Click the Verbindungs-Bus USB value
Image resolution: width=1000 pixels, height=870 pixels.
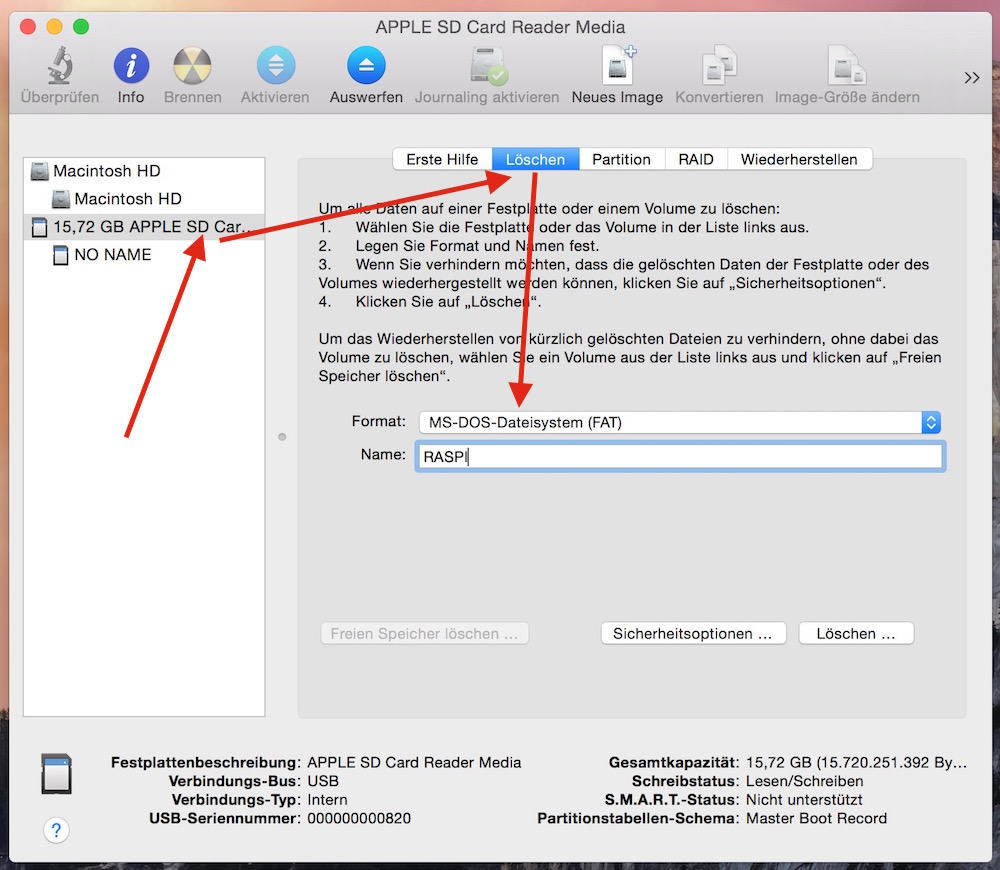(x=323, y=781)
